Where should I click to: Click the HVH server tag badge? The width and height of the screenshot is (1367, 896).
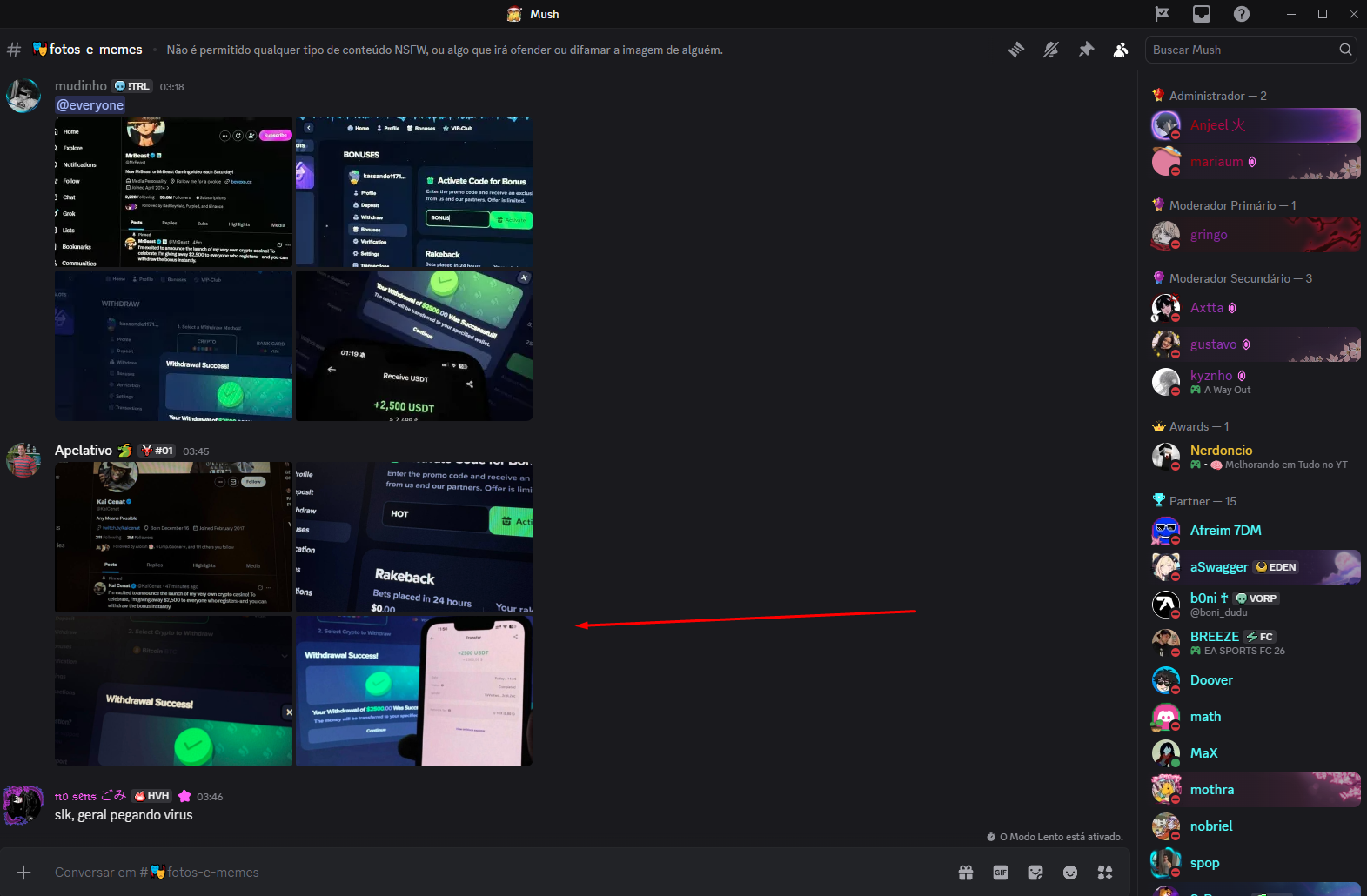pyautogui.click(x=152, y=796)
